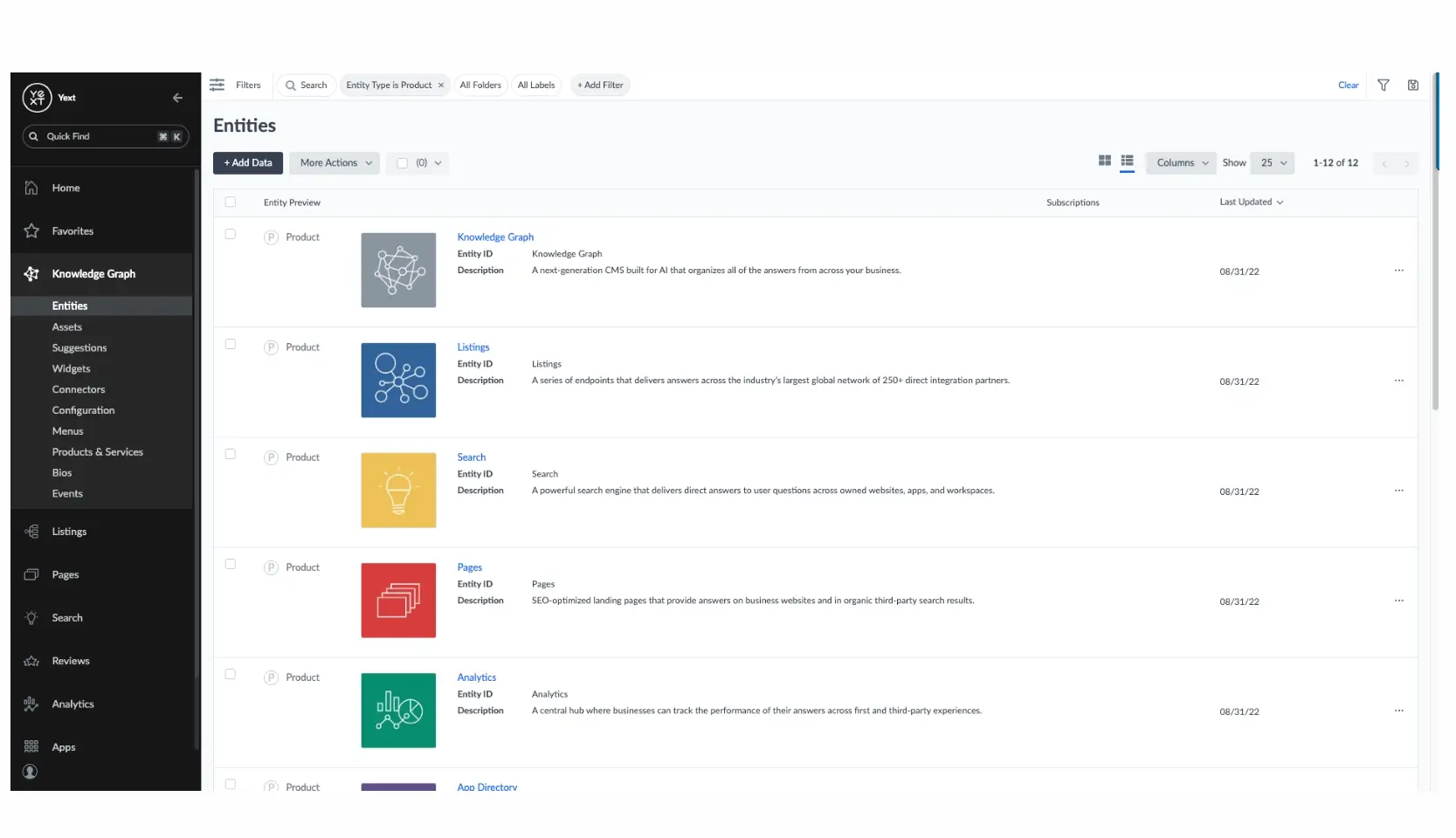Click the + Add Data button
Viewport: 1456px width, 838px height.
click(x=248, y=163)
